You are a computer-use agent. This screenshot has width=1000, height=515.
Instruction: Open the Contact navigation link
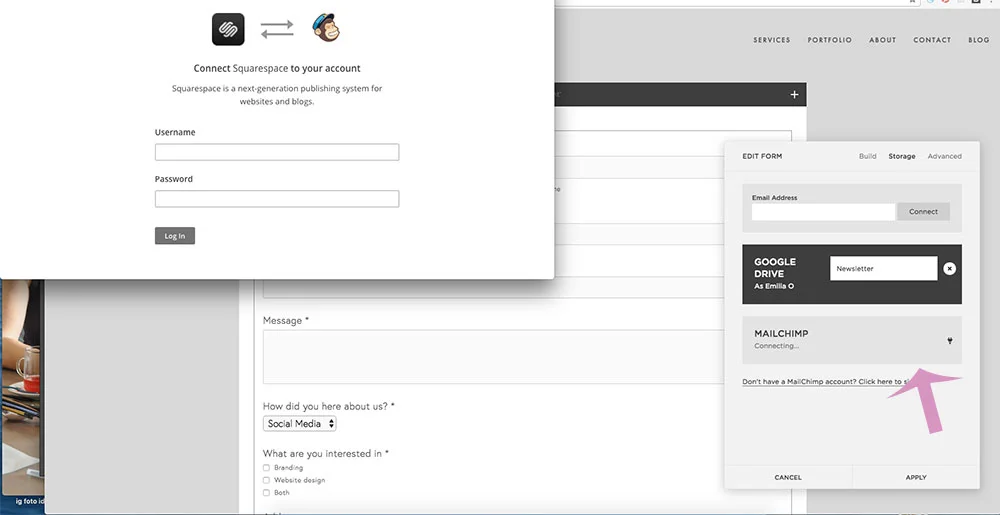tap(932, 40)
